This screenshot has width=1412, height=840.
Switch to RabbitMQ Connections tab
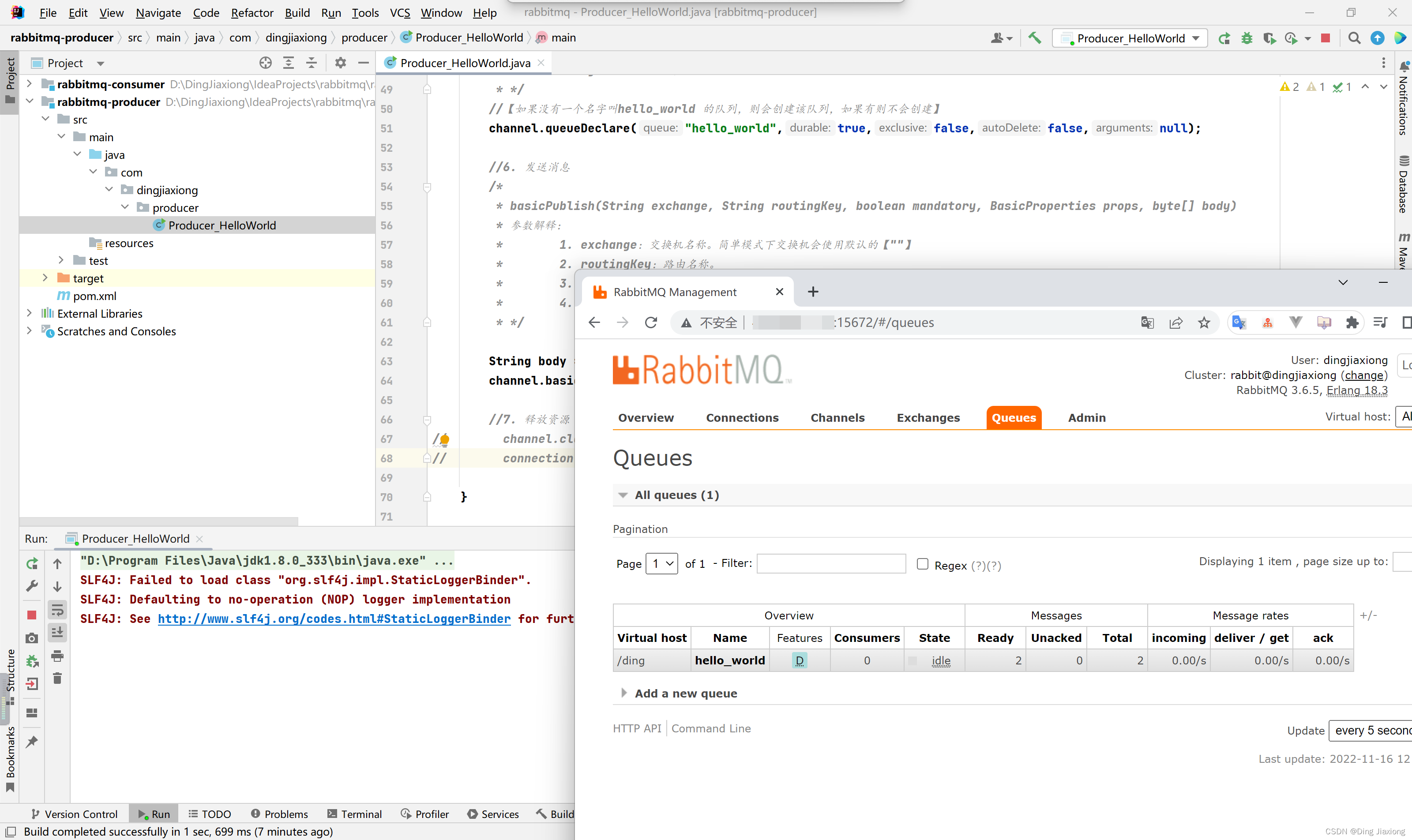(x=742, y=418)
